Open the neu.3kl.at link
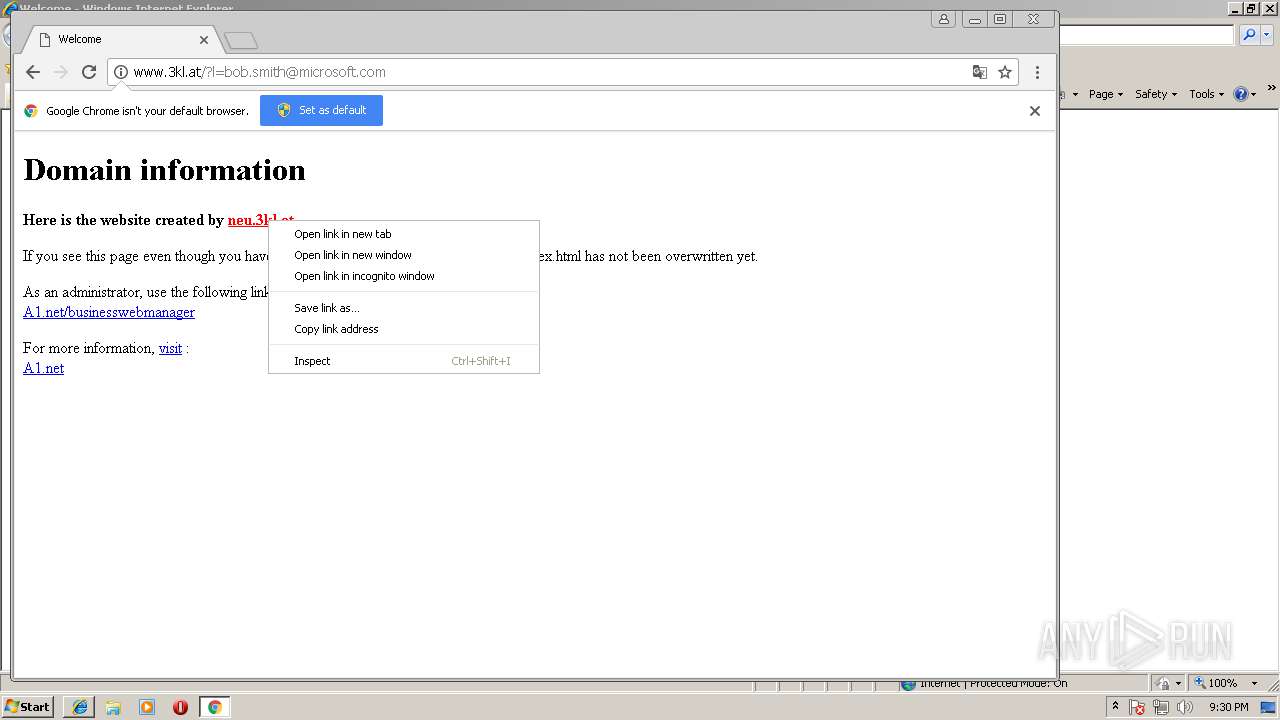Viewport: 1280px width, 720px height. coord(247,220)
